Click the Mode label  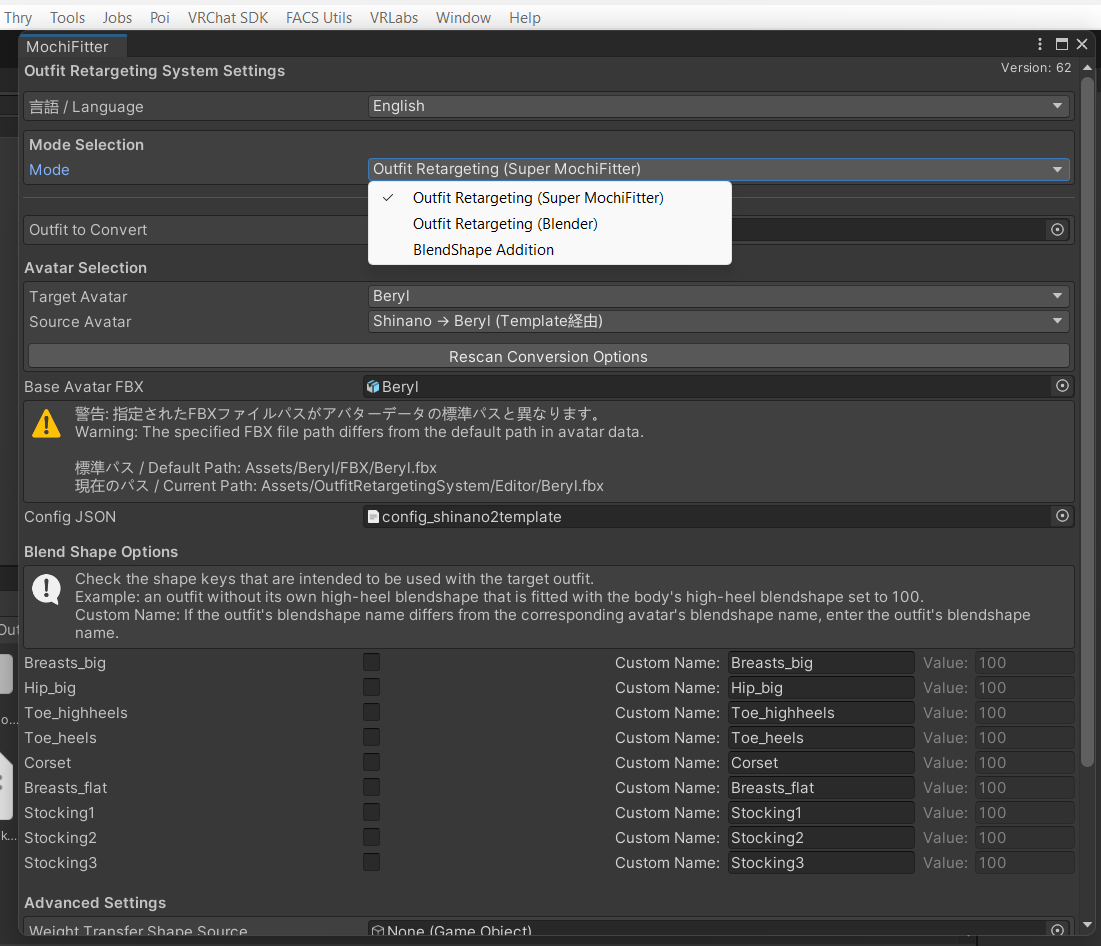click(49, 170)
